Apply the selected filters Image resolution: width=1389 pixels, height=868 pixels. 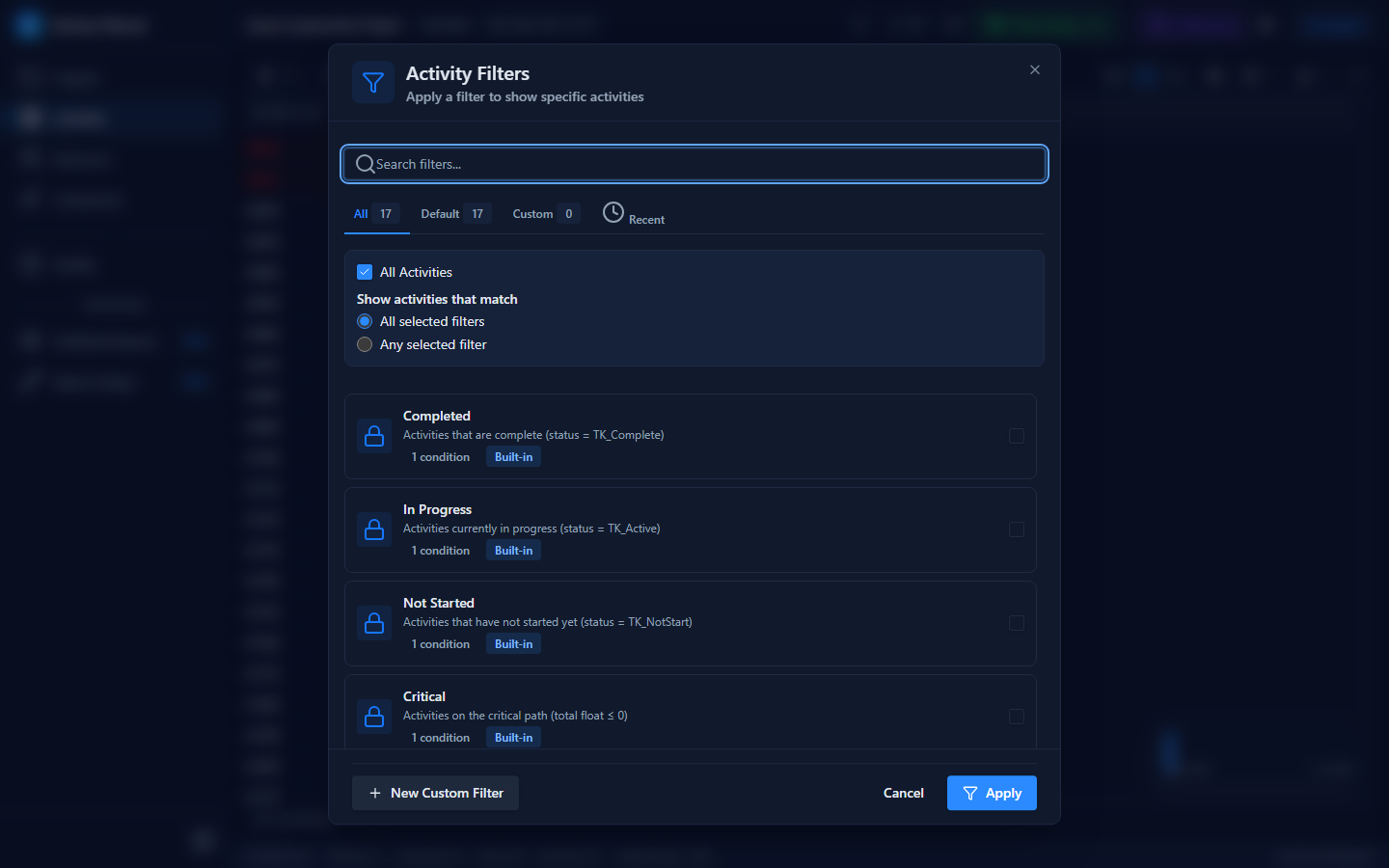992,793
